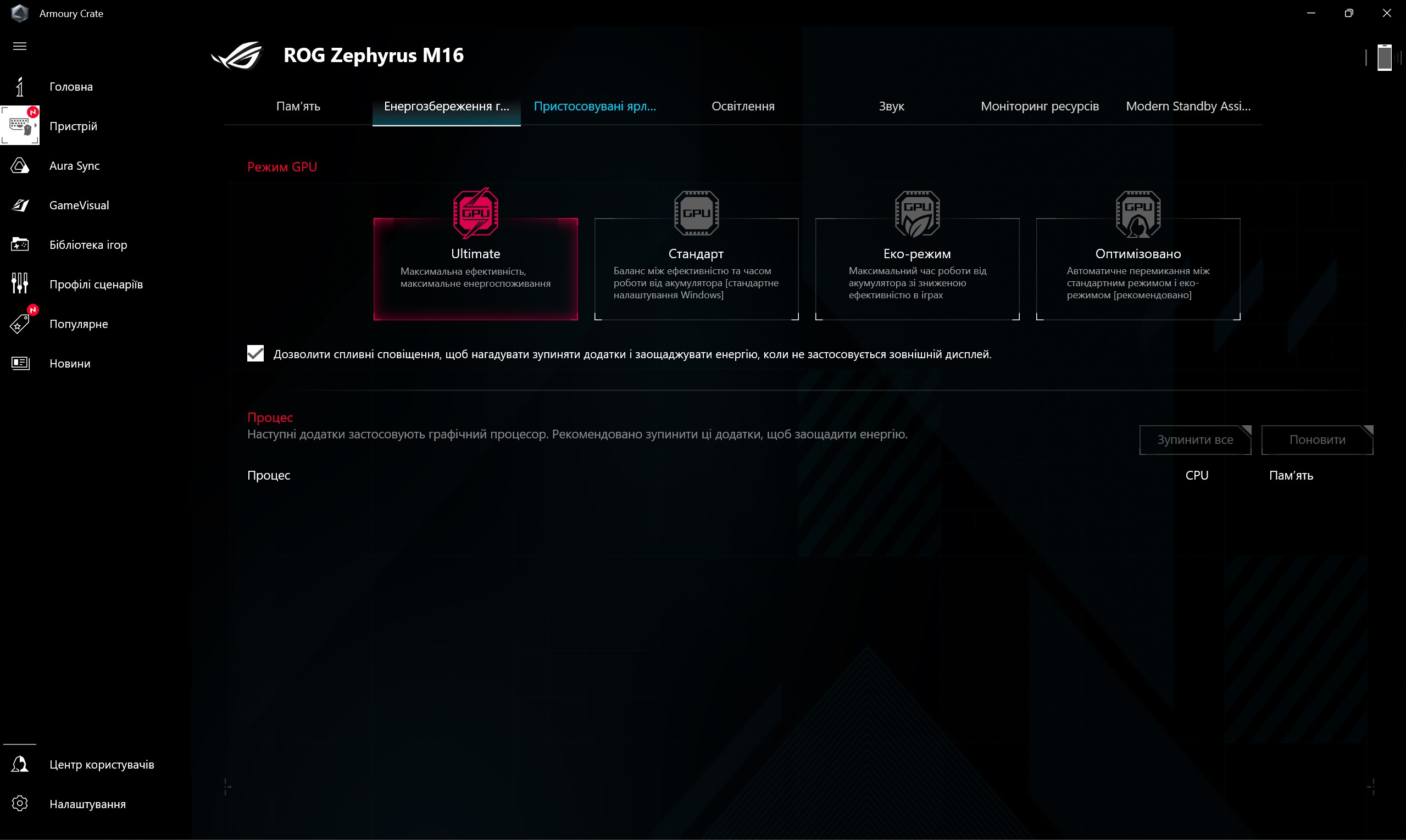Select the Стандарт GPU mode
Viewport: 1406px width, 840px height.
point(696,269)
